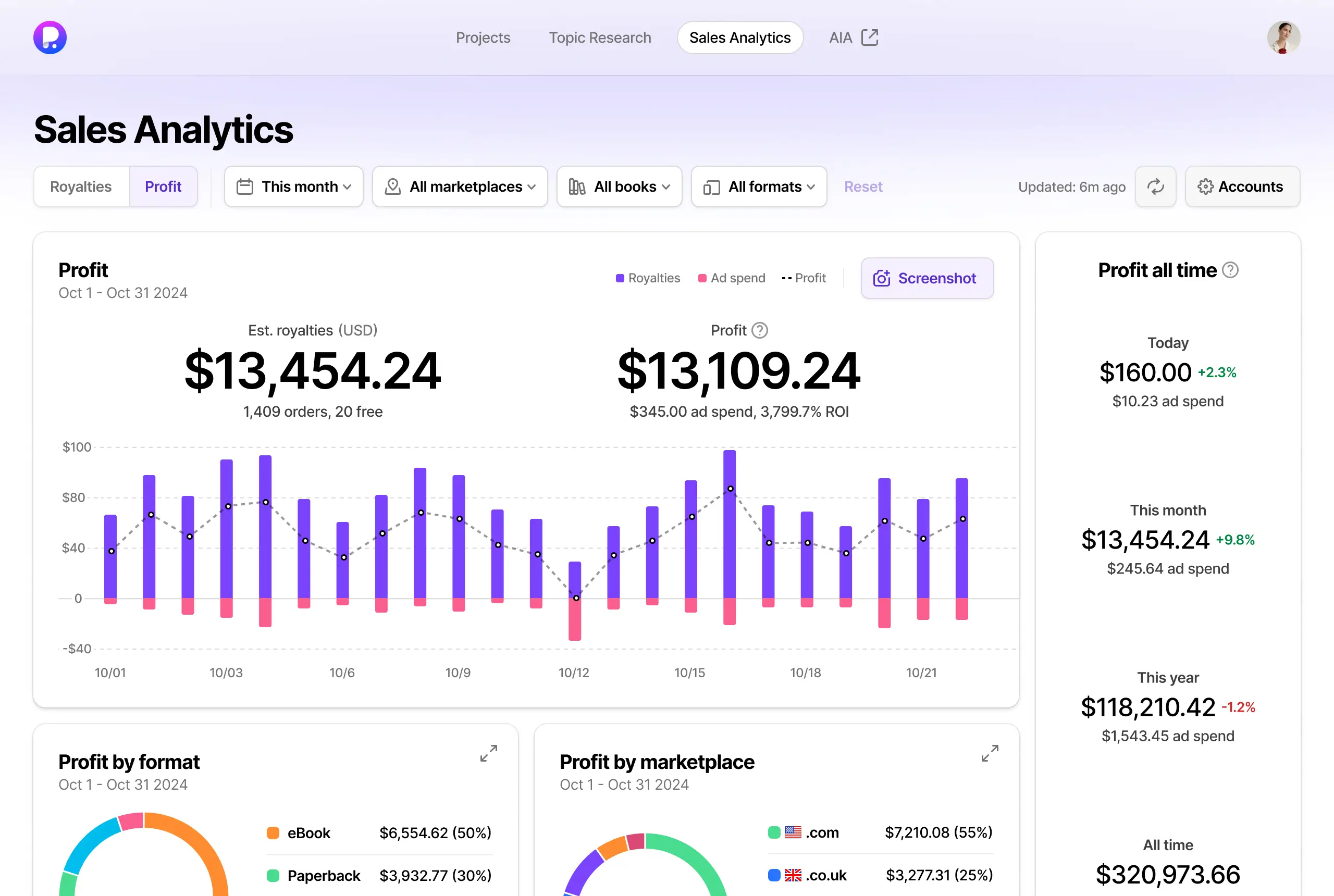Screen dimensions: 1334x896
Task: Click the camera icon in Screenshot button
Action: (x=881, y=278)
